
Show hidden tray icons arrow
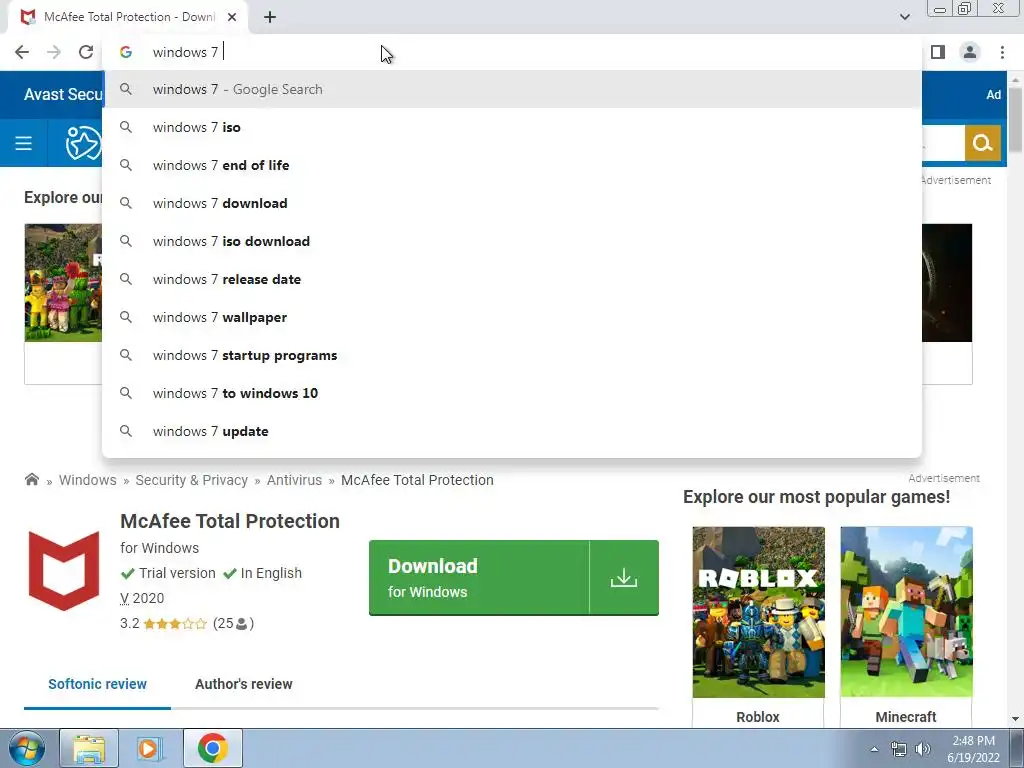(x=874, y=749)
